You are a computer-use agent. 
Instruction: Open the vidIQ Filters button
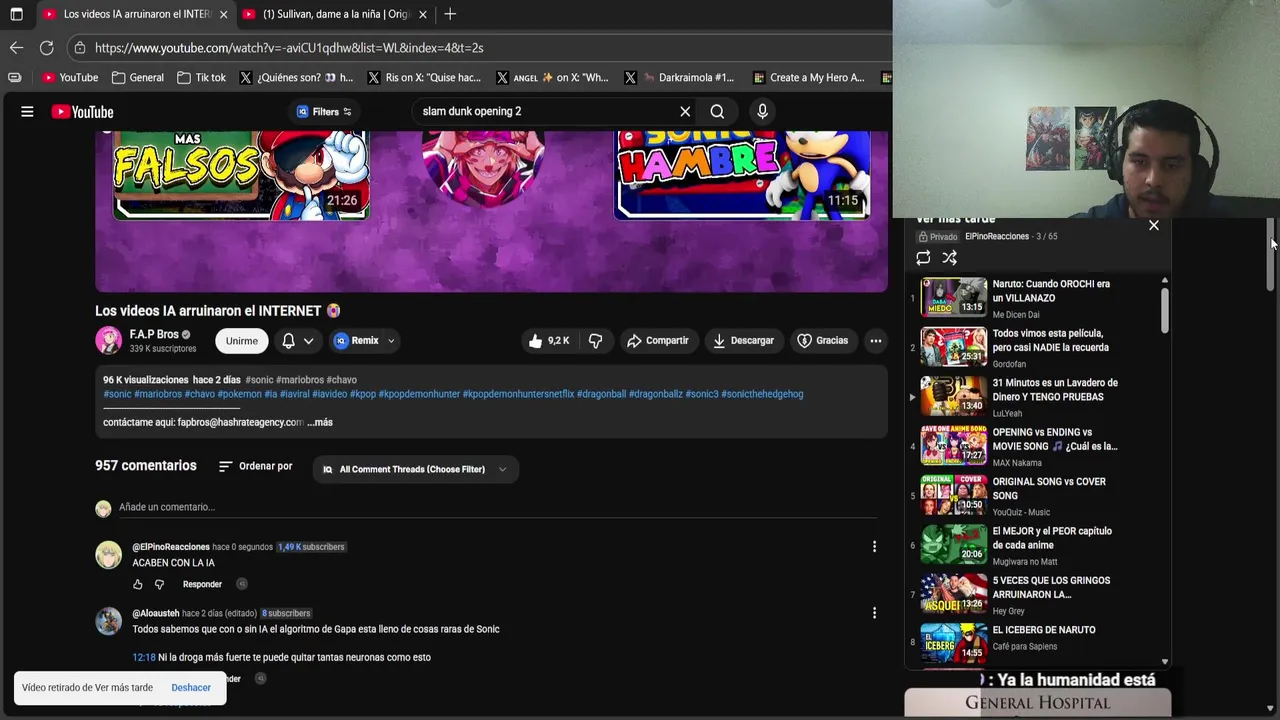click(x=324, y=112)
